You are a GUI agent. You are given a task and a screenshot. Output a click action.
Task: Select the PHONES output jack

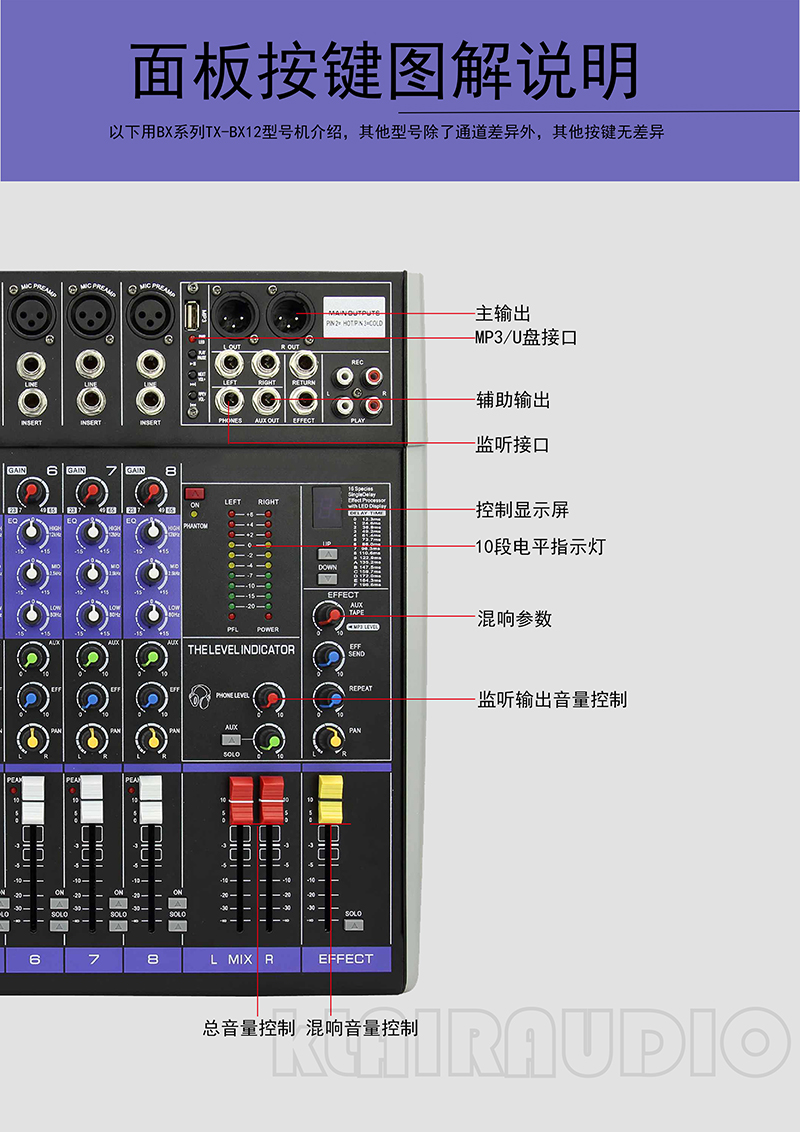tap(231, 401)
